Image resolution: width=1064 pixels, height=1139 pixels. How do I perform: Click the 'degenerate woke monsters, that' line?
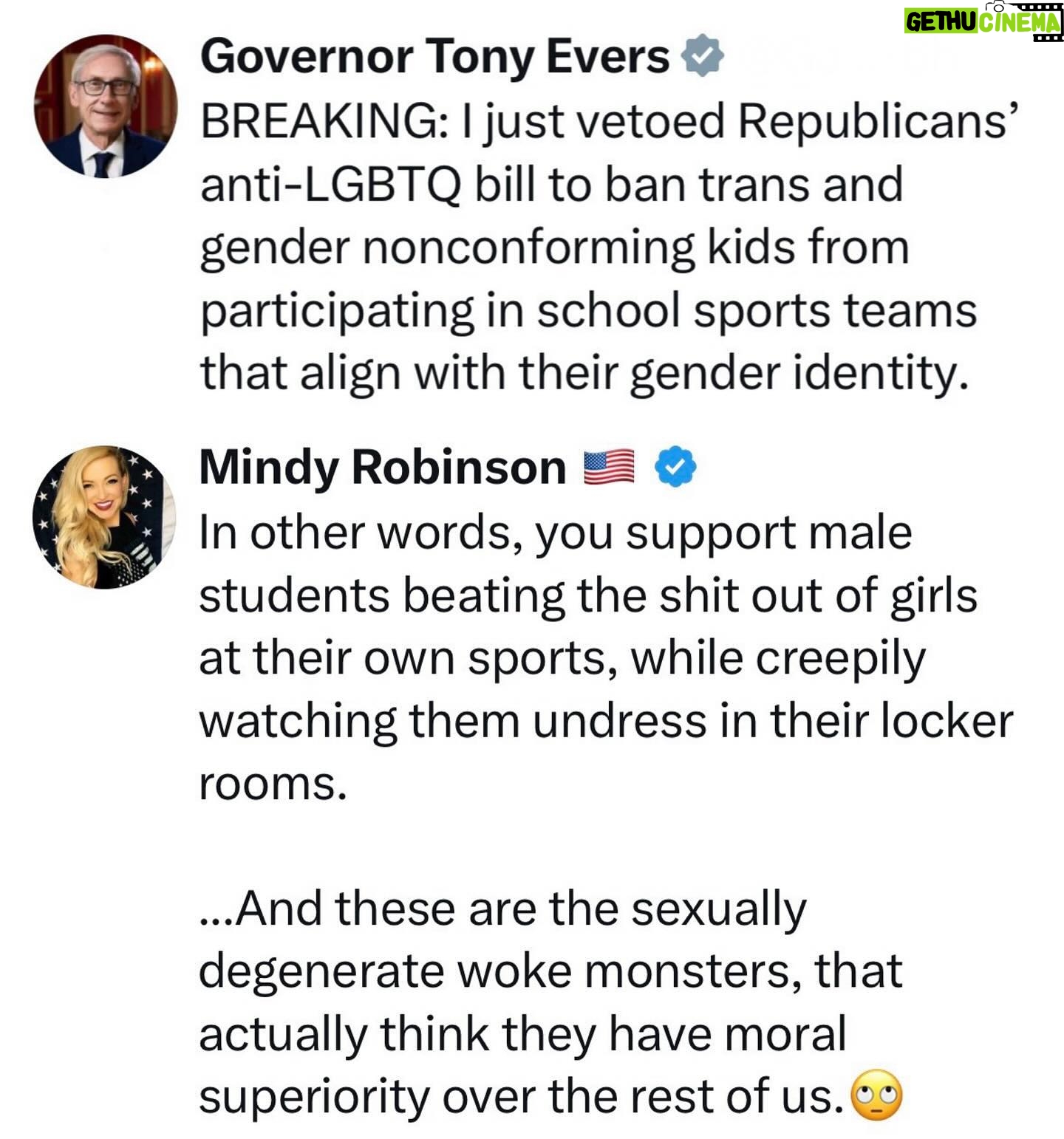pos(551,971)
